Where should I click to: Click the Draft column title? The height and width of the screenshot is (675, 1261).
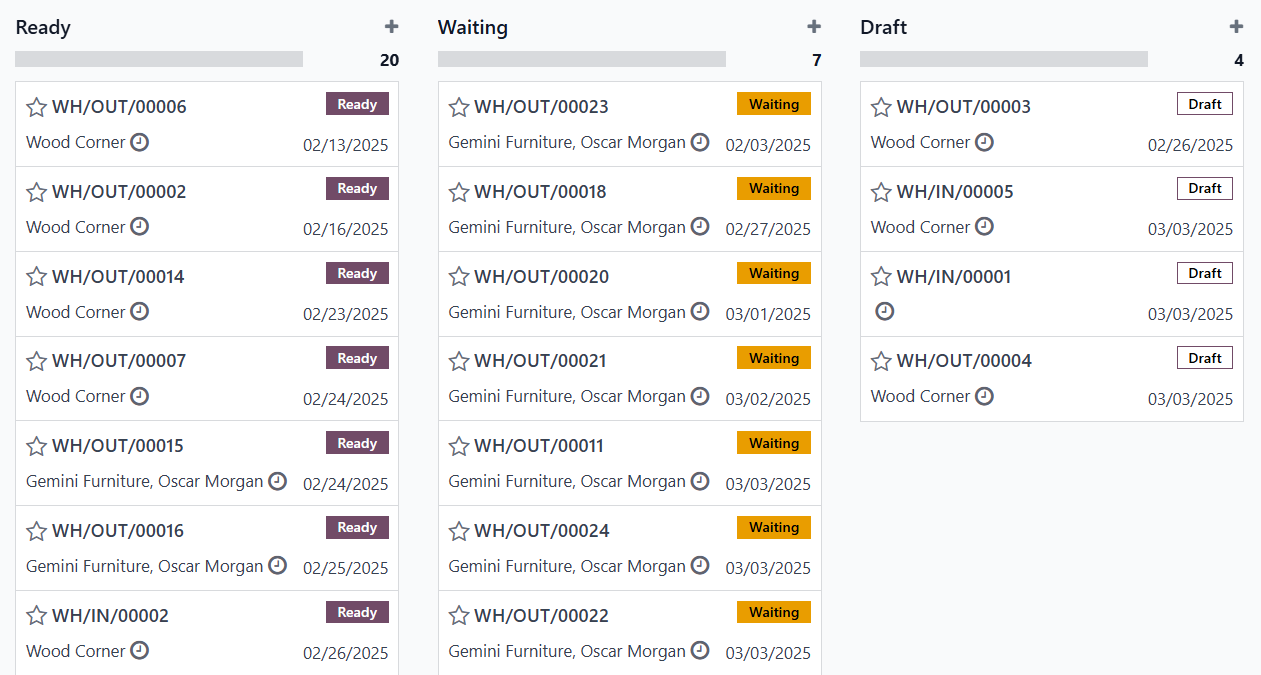tap(884, 28)
